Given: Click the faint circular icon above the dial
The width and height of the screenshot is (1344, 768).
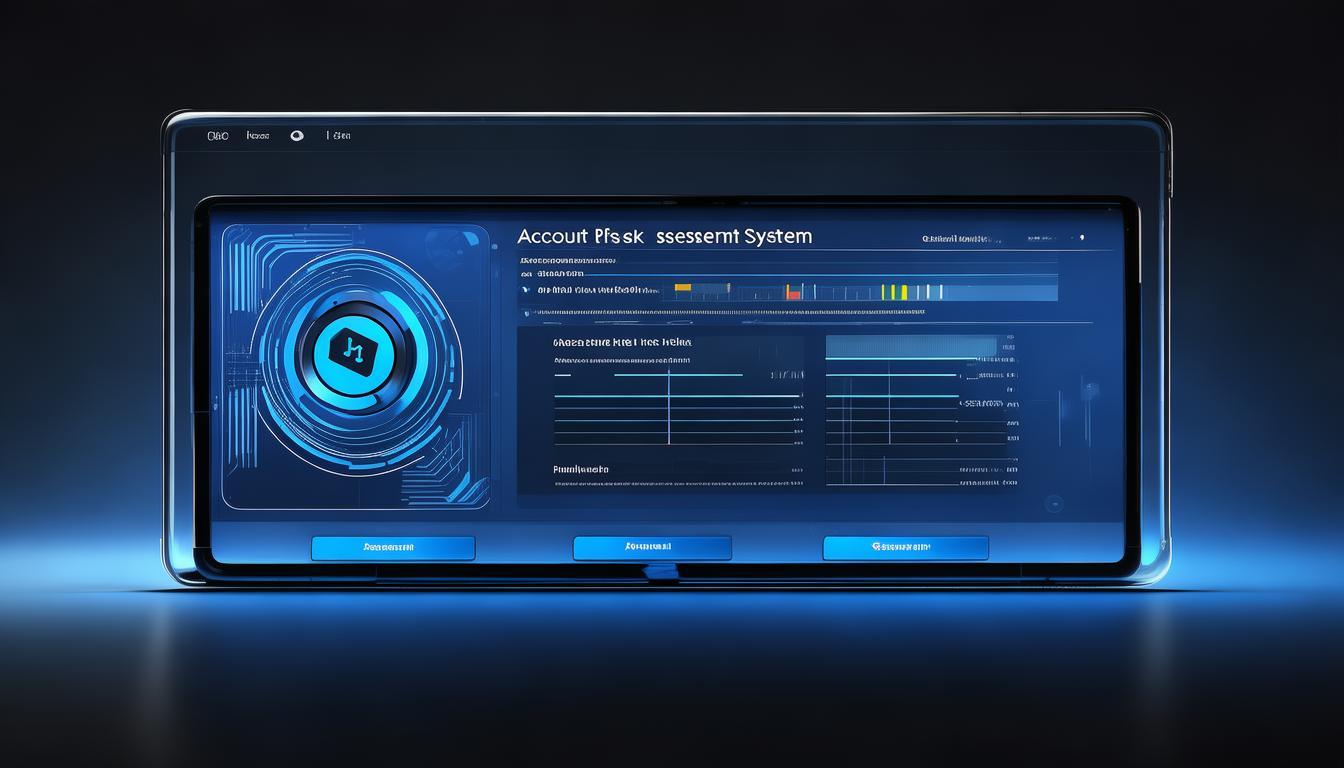Looking at the screenshot, I should pyautogui.click(x=455, y=246).
